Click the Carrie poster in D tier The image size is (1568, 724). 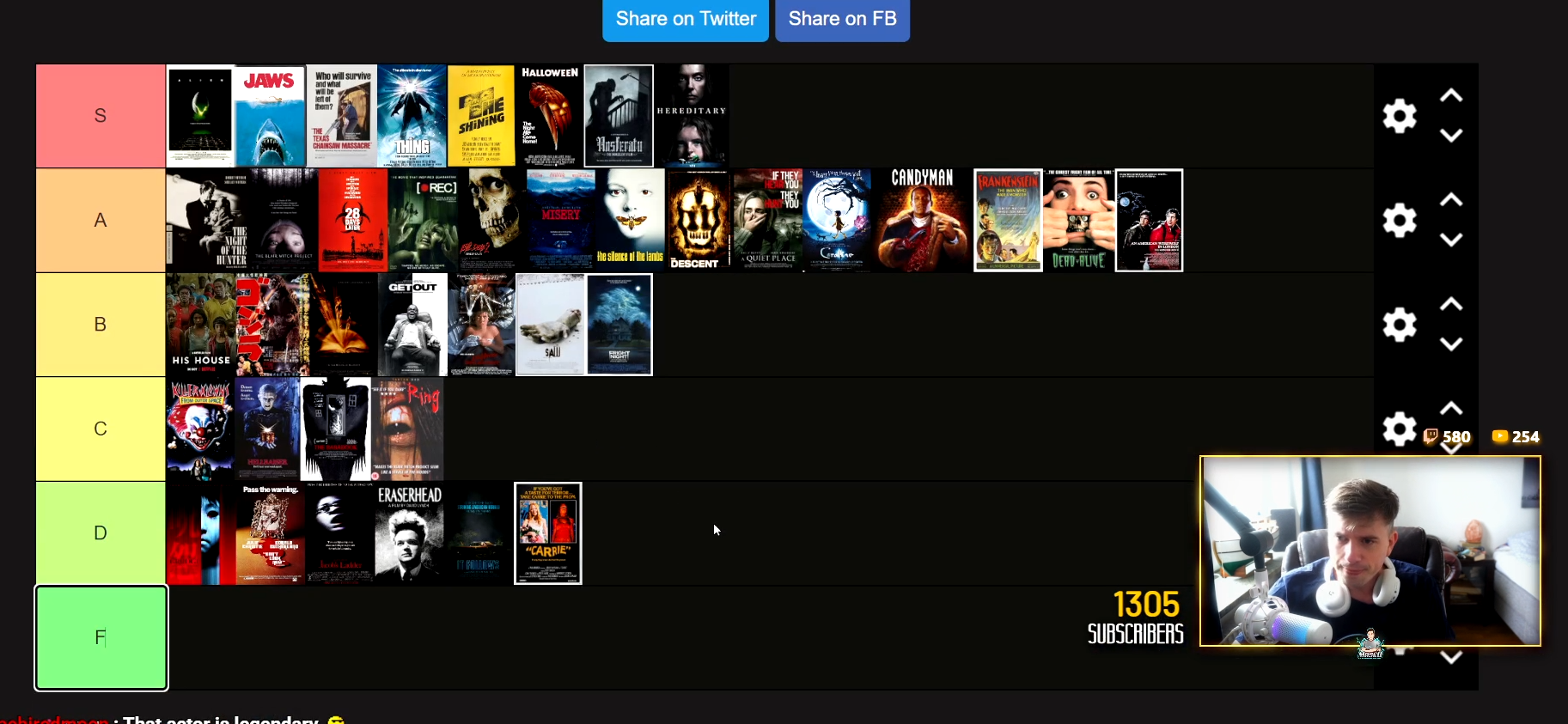pyautogui.click(x=548, y=533)
